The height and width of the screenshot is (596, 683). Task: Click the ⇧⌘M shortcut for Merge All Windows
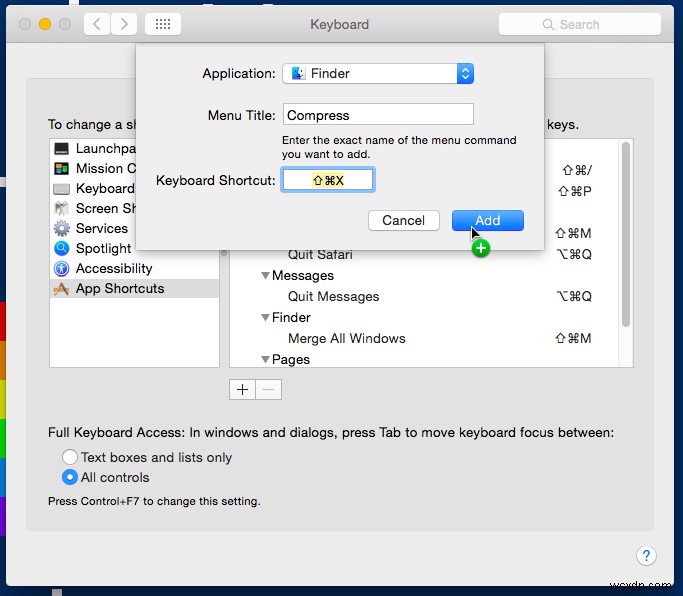[574, 339]
